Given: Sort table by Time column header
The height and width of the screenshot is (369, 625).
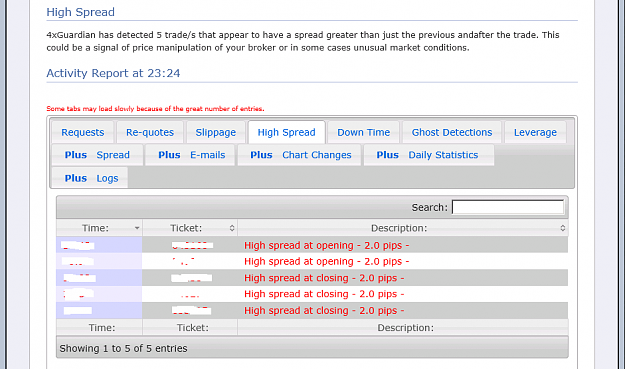Looking at the screenshot, I should [99, 228].
